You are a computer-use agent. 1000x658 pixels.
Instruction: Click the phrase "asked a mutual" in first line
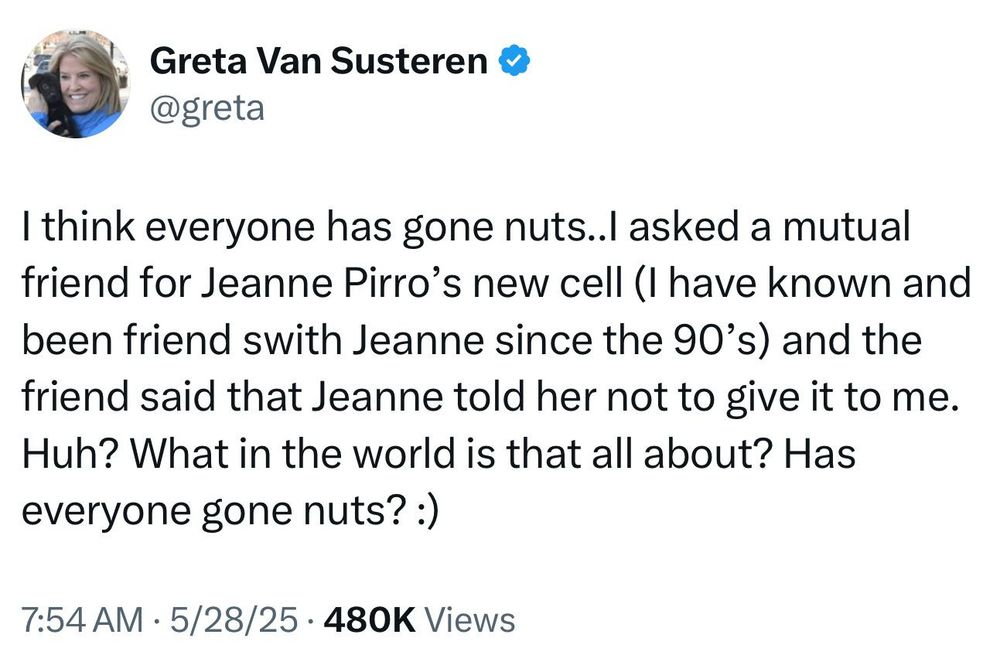point(770,227)
